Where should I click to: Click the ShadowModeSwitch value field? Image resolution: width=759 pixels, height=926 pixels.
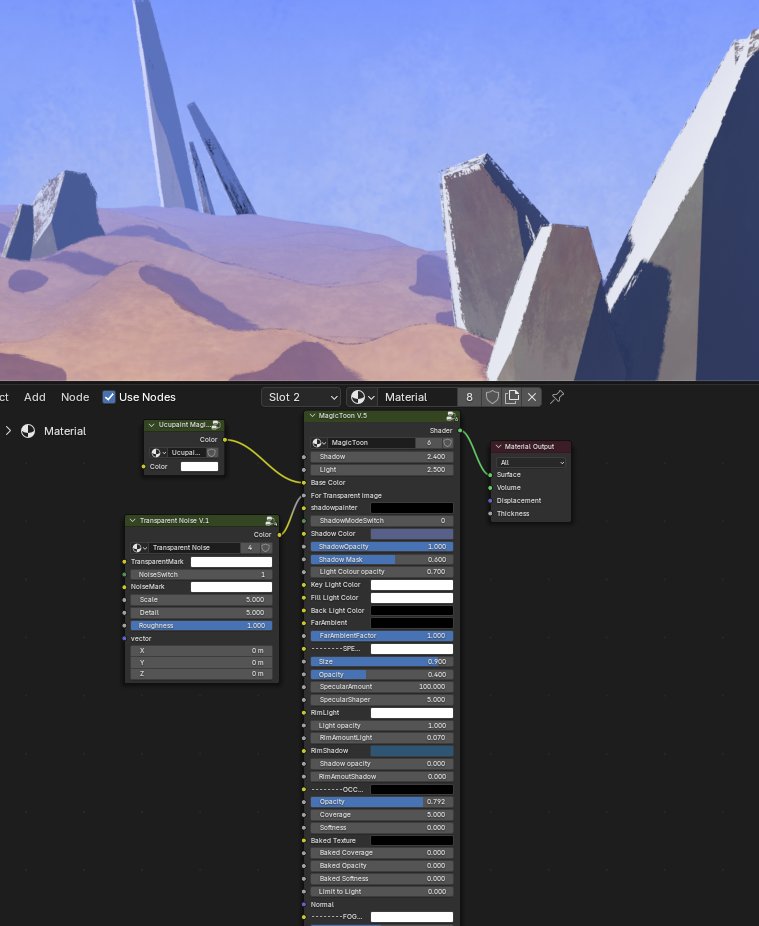pos(382,521)
